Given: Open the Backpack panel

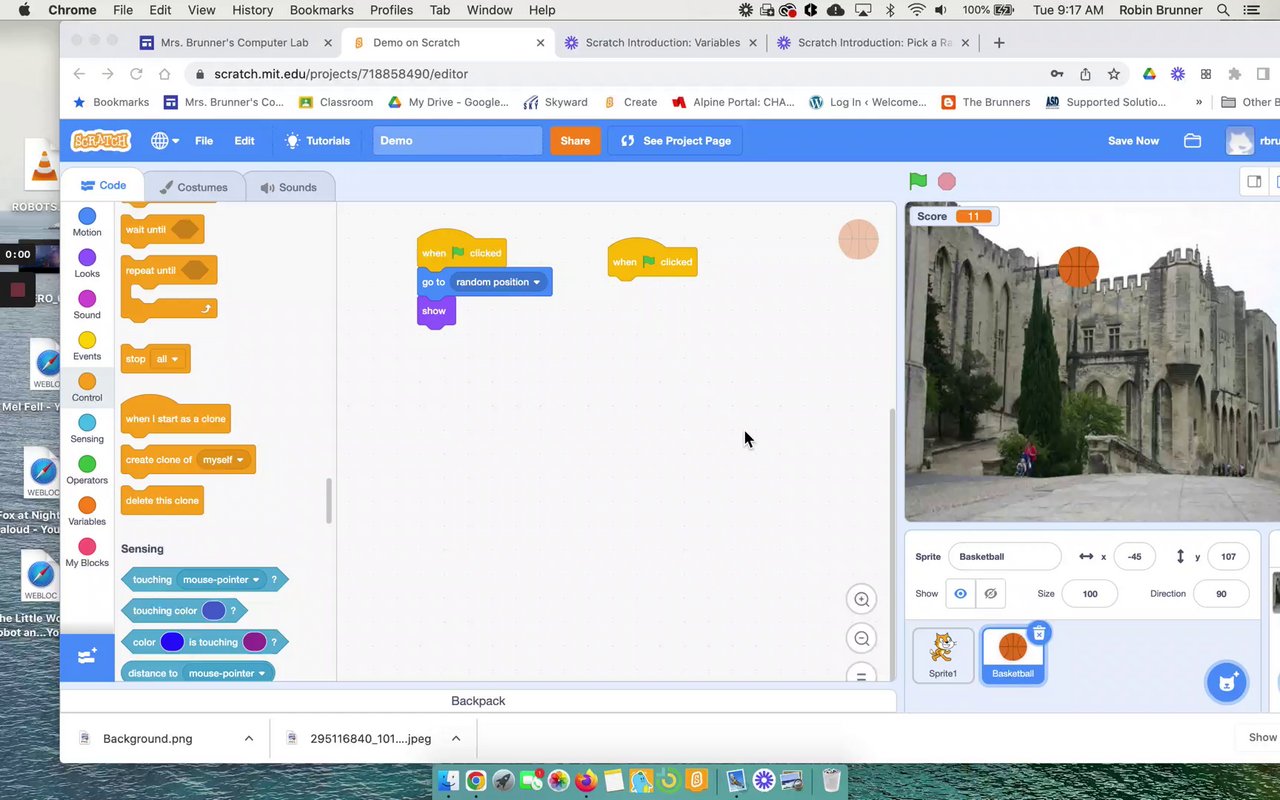Looking at the screenshot, I should 478,701.
